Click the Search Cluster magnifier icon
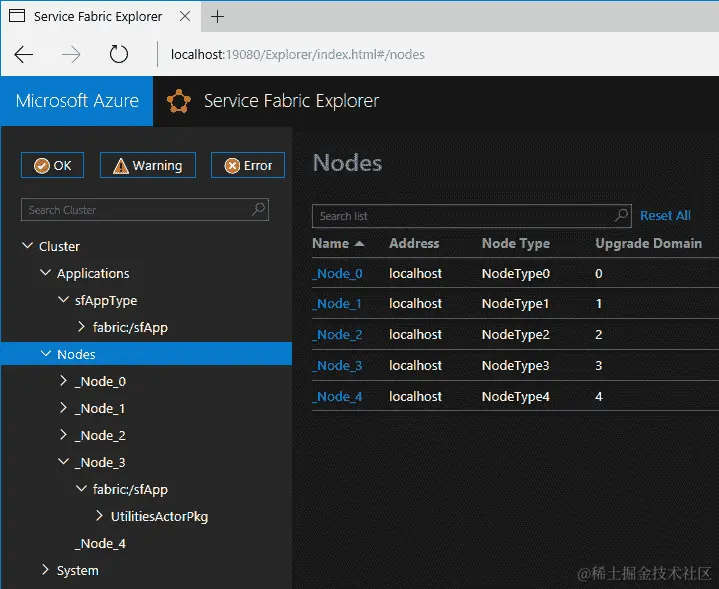The image size is (719, 589). click(x=259, y=209)
